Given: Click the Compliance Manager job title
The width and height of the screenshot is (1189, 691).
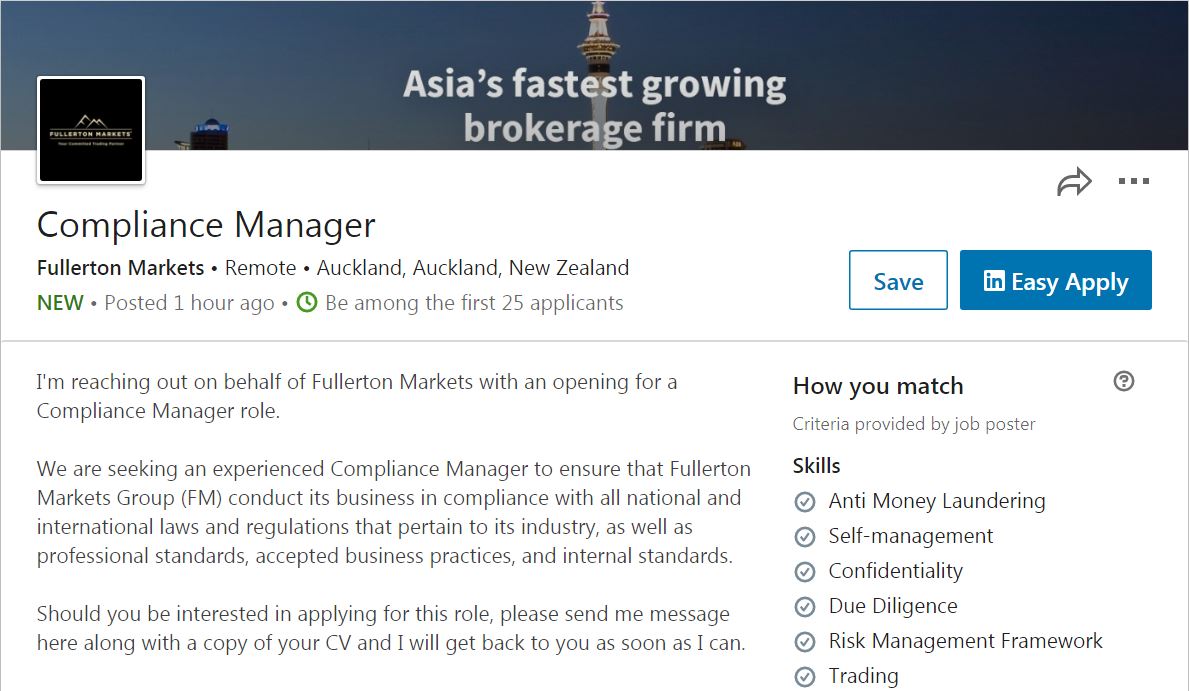Looking at the screenshot, I should (x=206, y=225).
